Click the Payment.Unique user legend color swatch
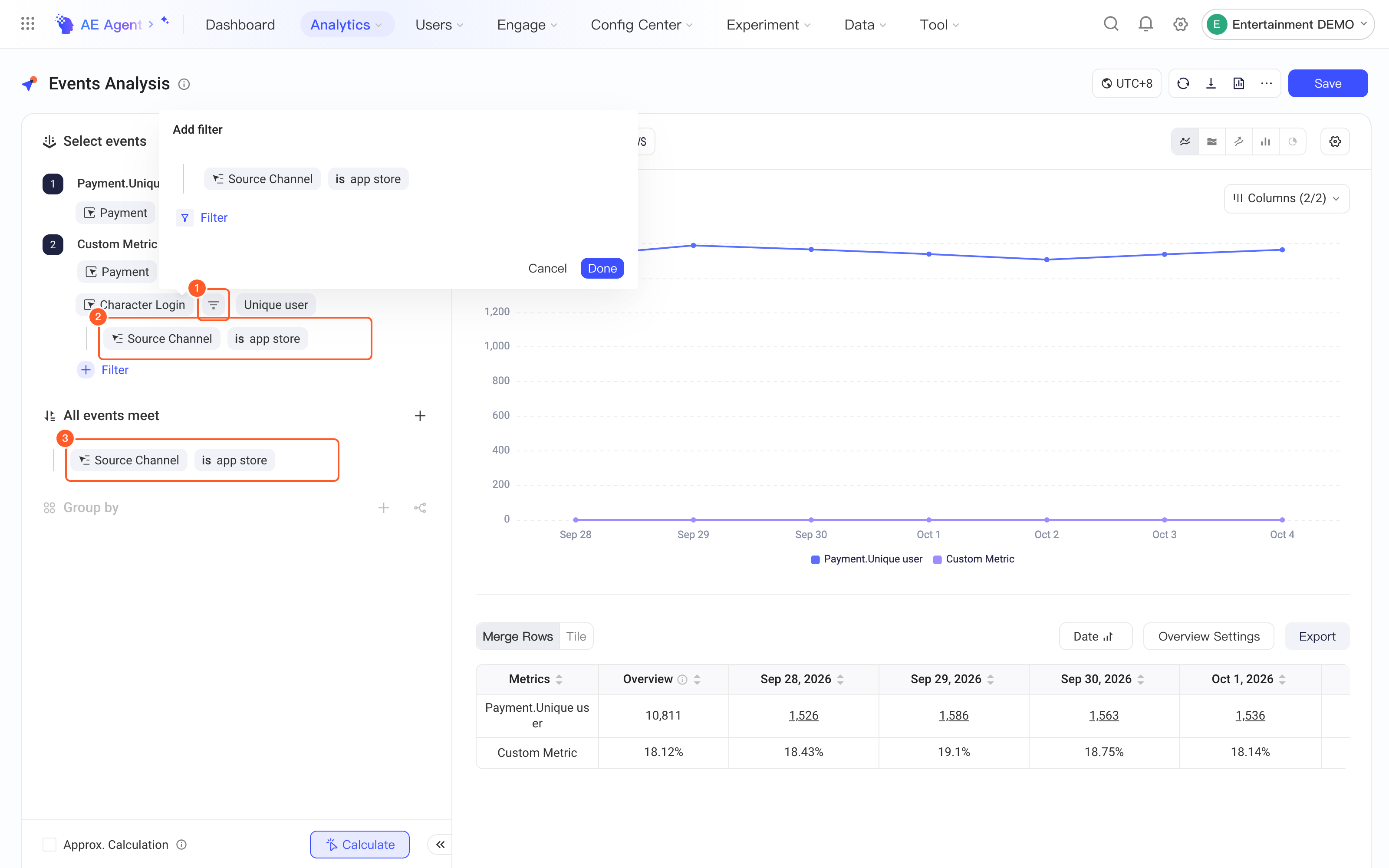The image size is (1389, 868). (x=815, y=559)
